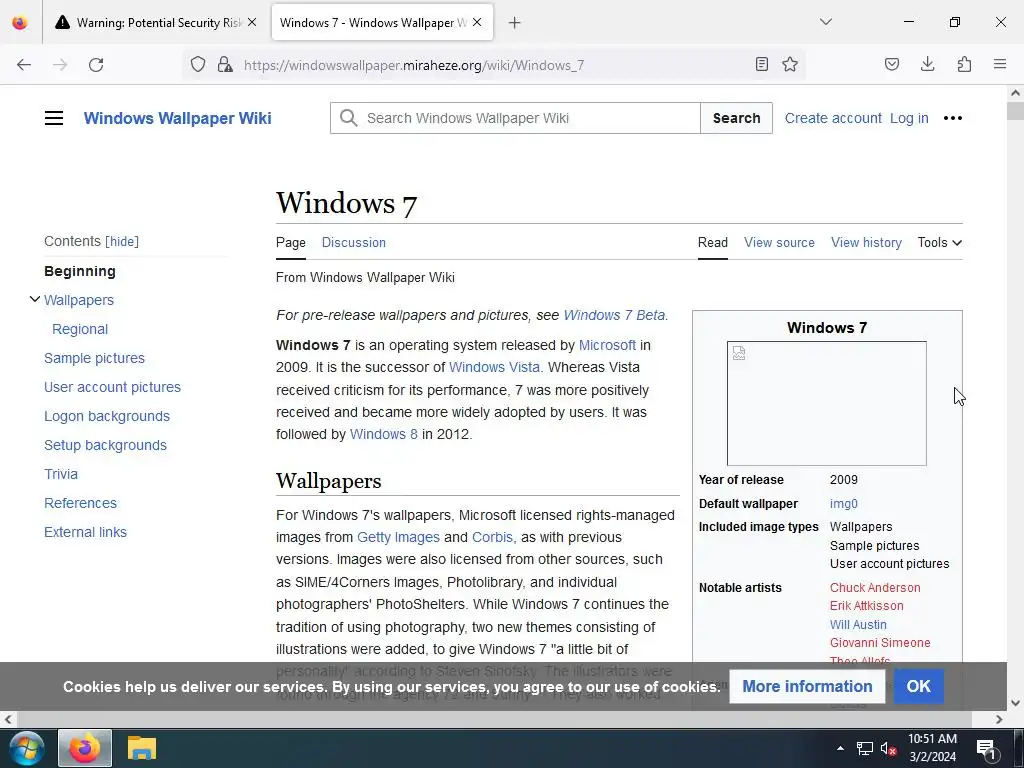Expand the Tools dropdown menu
Image resolution: width=1024 pixels, height=768 pixels.
(x=939, y=242)
